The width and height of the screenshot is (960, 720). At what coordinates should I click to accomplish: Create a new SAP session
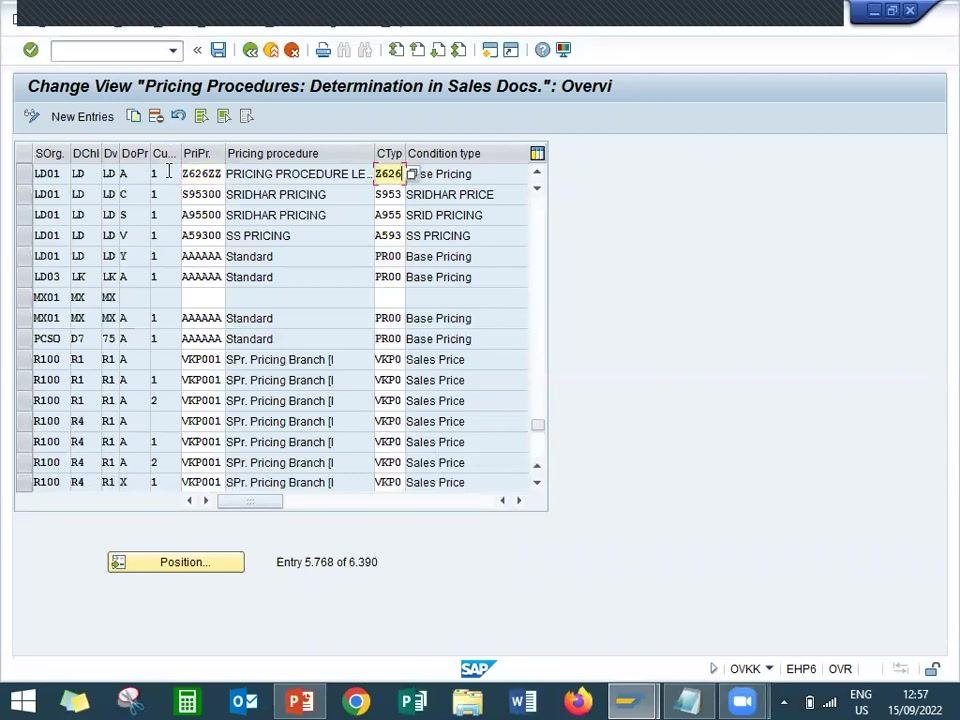[490, 50]
